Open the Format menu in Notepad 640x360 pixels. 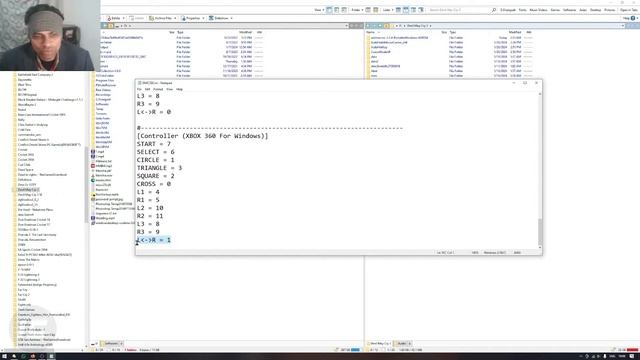pyautogui.click(x=158, y=89)
